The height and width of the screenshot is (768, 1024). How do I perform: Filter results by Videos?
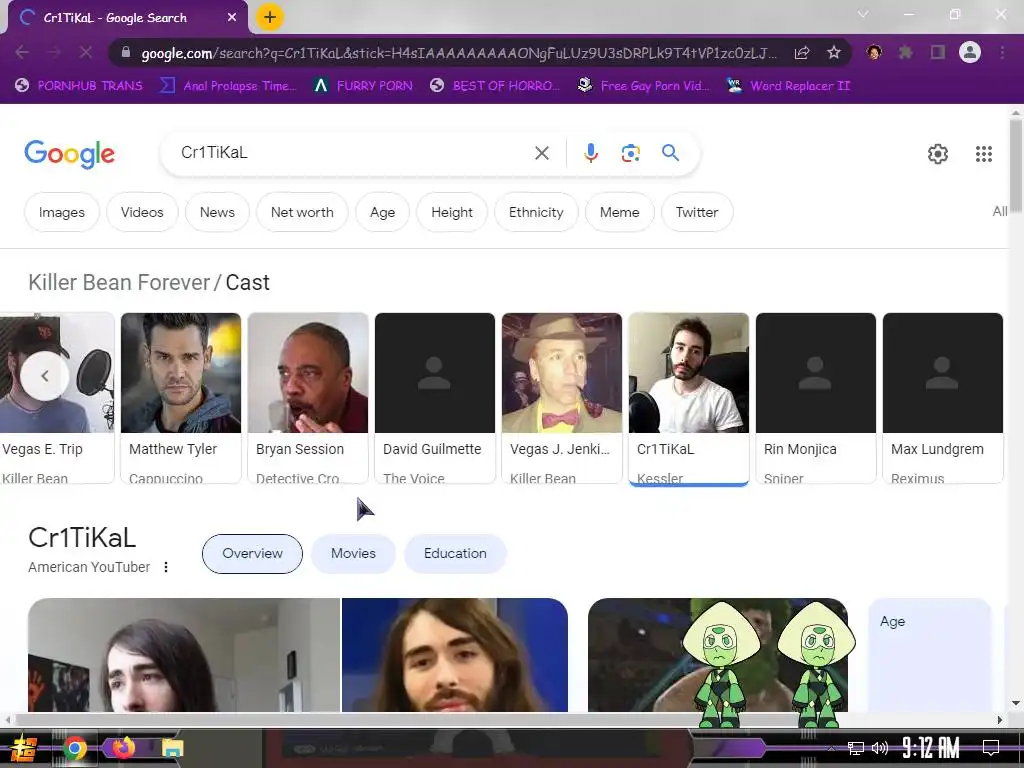pos(142,212)
